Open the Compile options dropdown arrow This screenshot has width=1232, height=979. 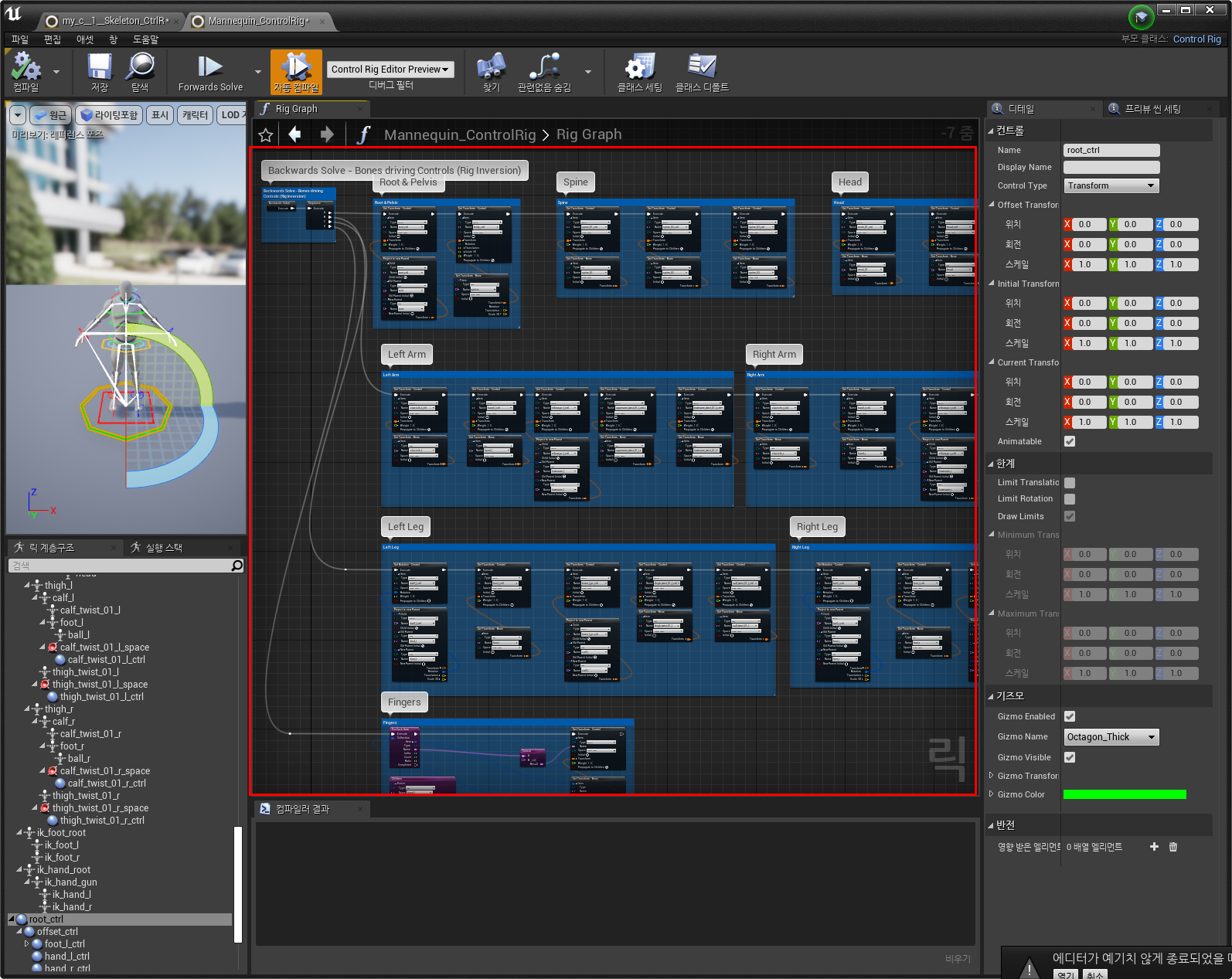point(56,71)
